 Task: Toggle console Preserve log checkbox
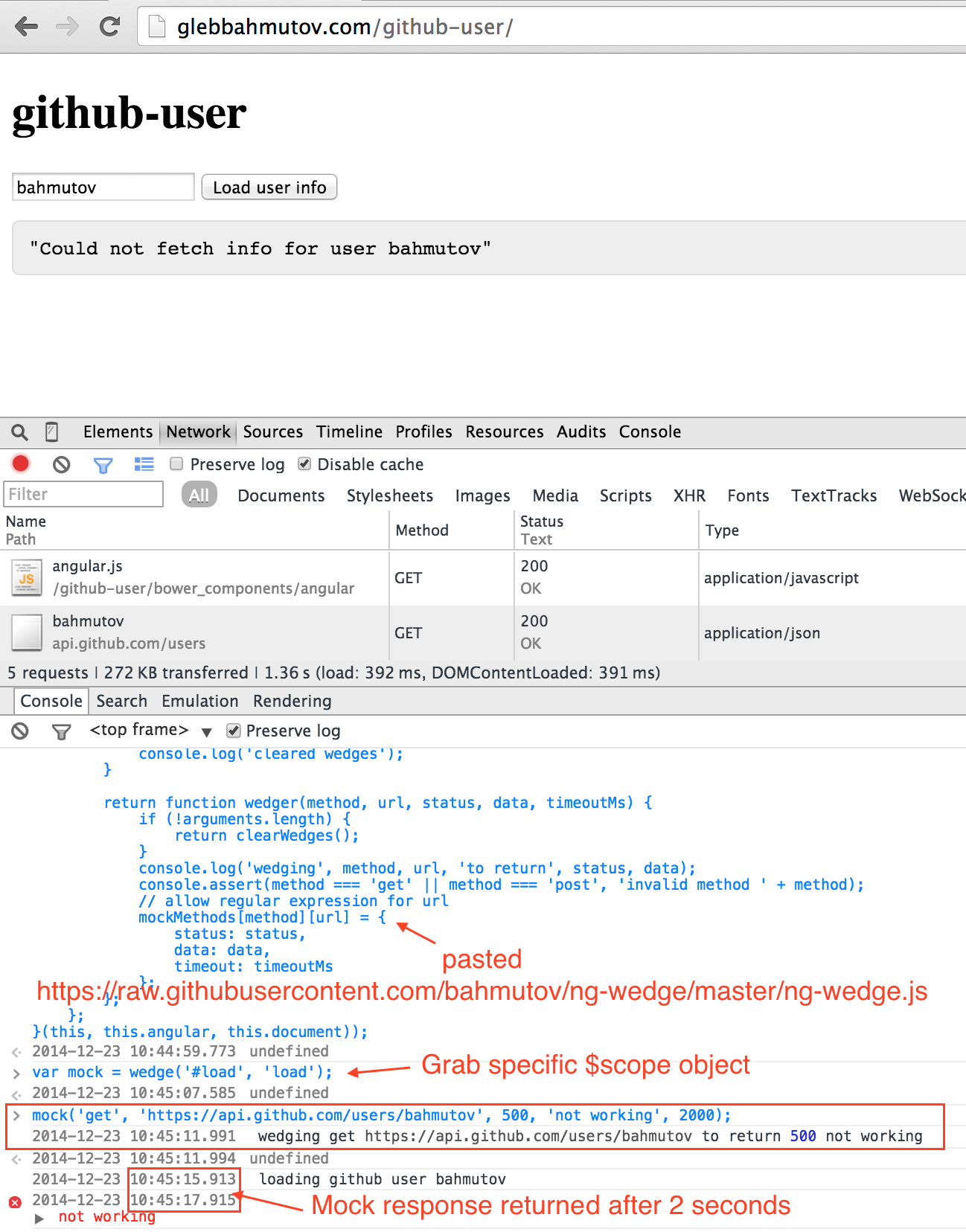pos(234,731)
